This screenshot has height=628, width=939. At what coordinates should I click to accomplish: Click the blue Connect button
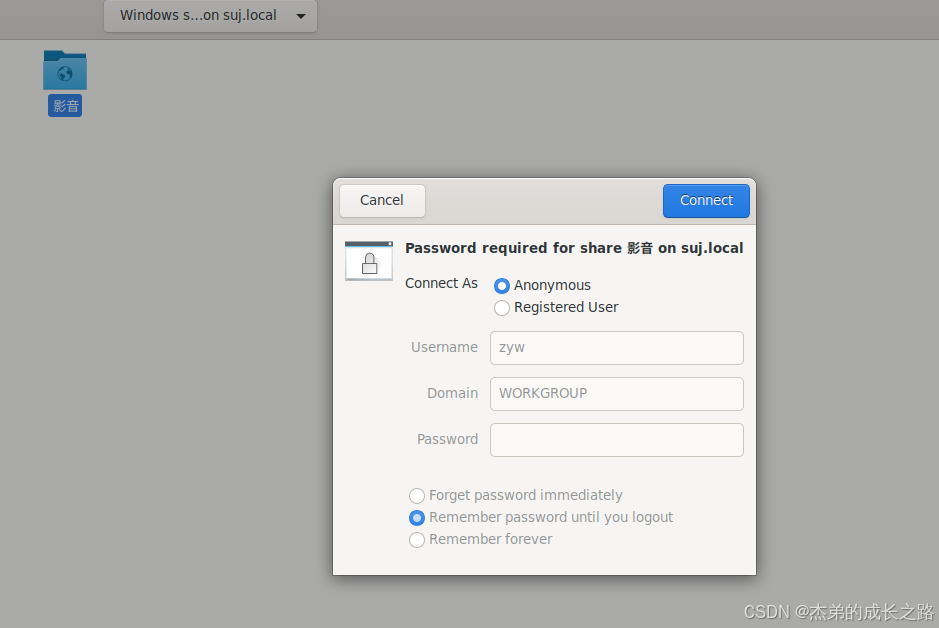[706, 201]
